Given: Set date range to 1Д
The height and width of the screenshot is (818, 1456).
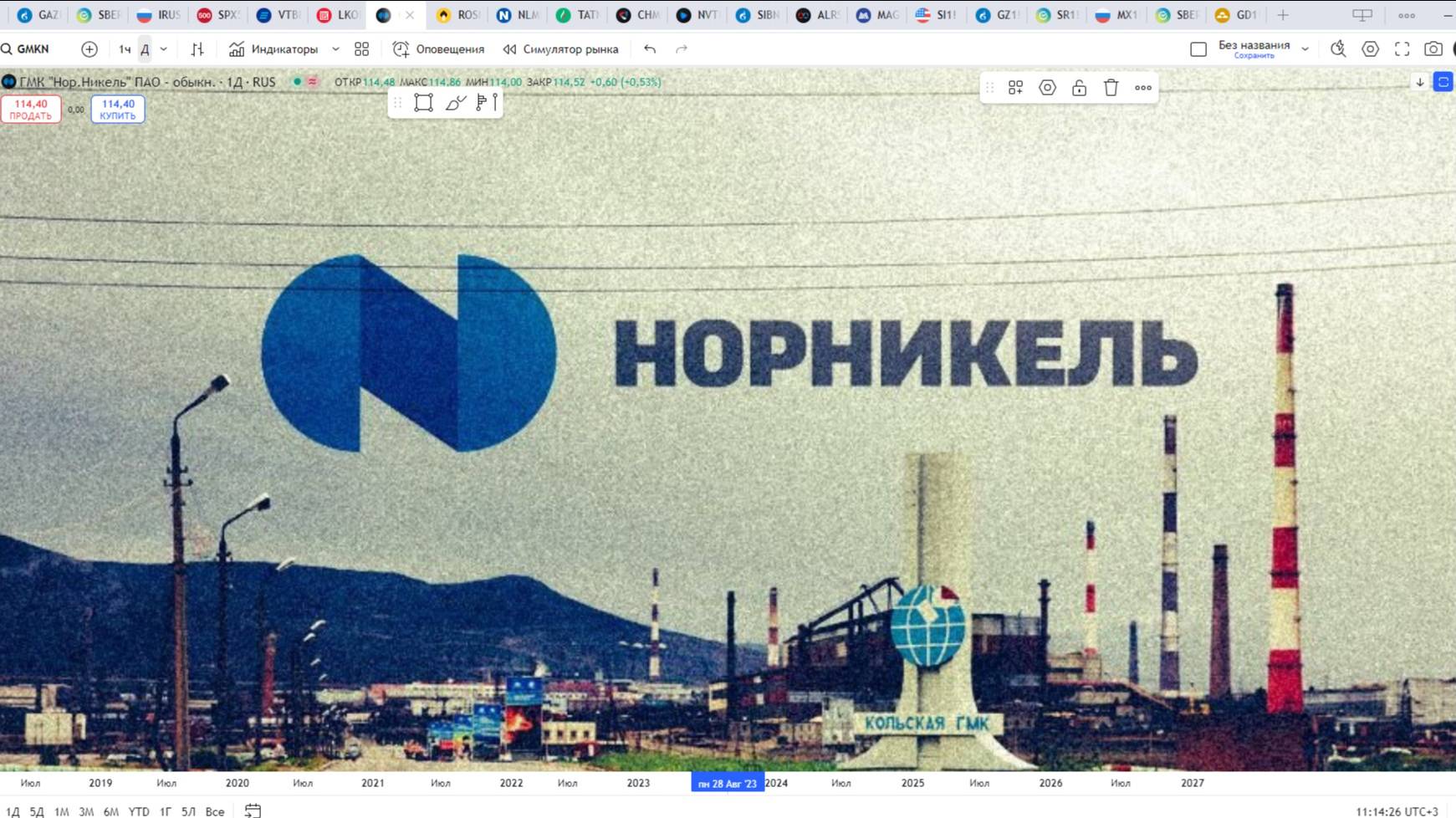Looking at the screenshot, I should coord(13,811).
